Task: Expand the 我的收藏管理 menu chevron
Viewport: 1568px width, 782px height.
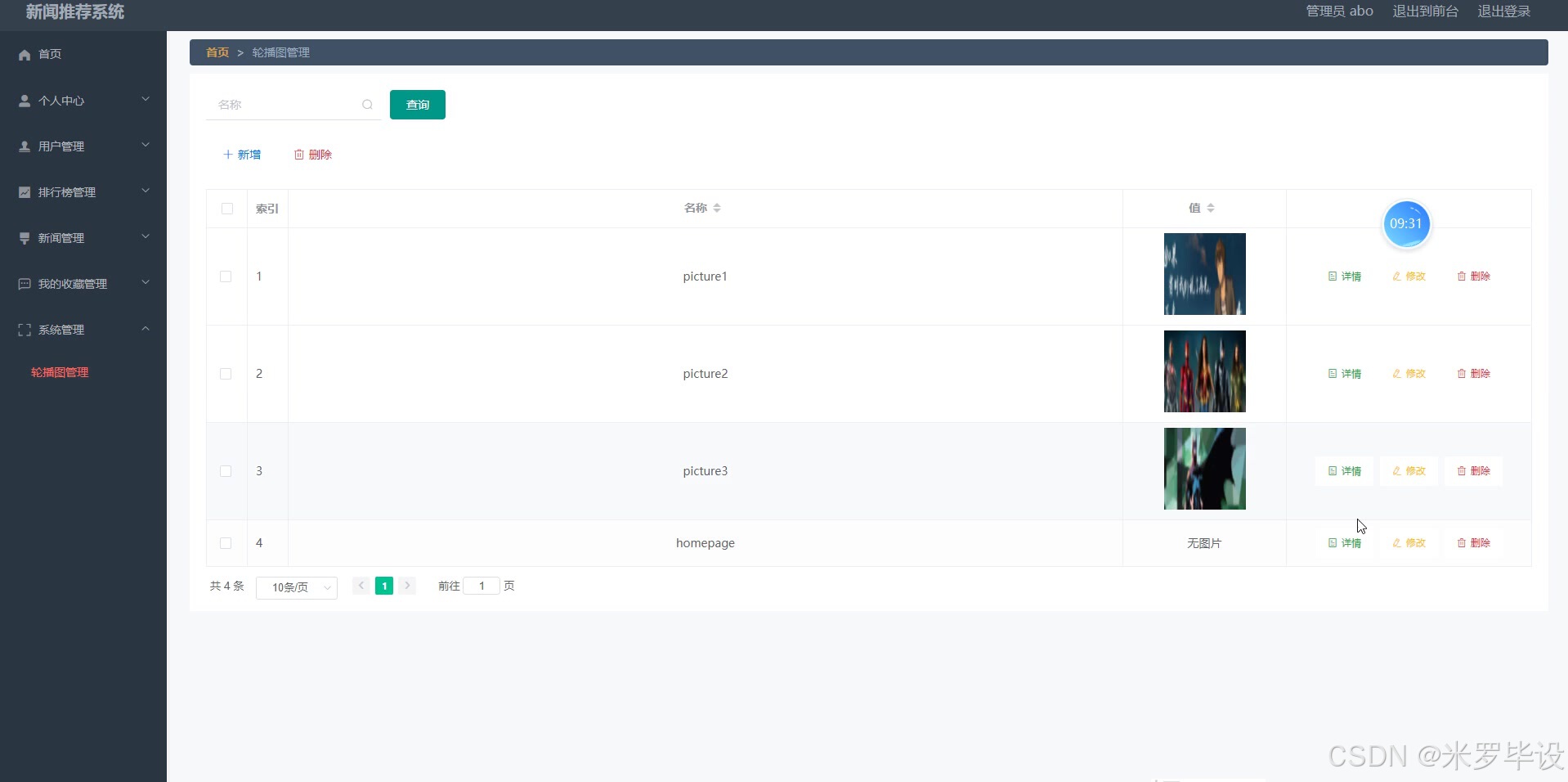Action: tap(146, 283)
